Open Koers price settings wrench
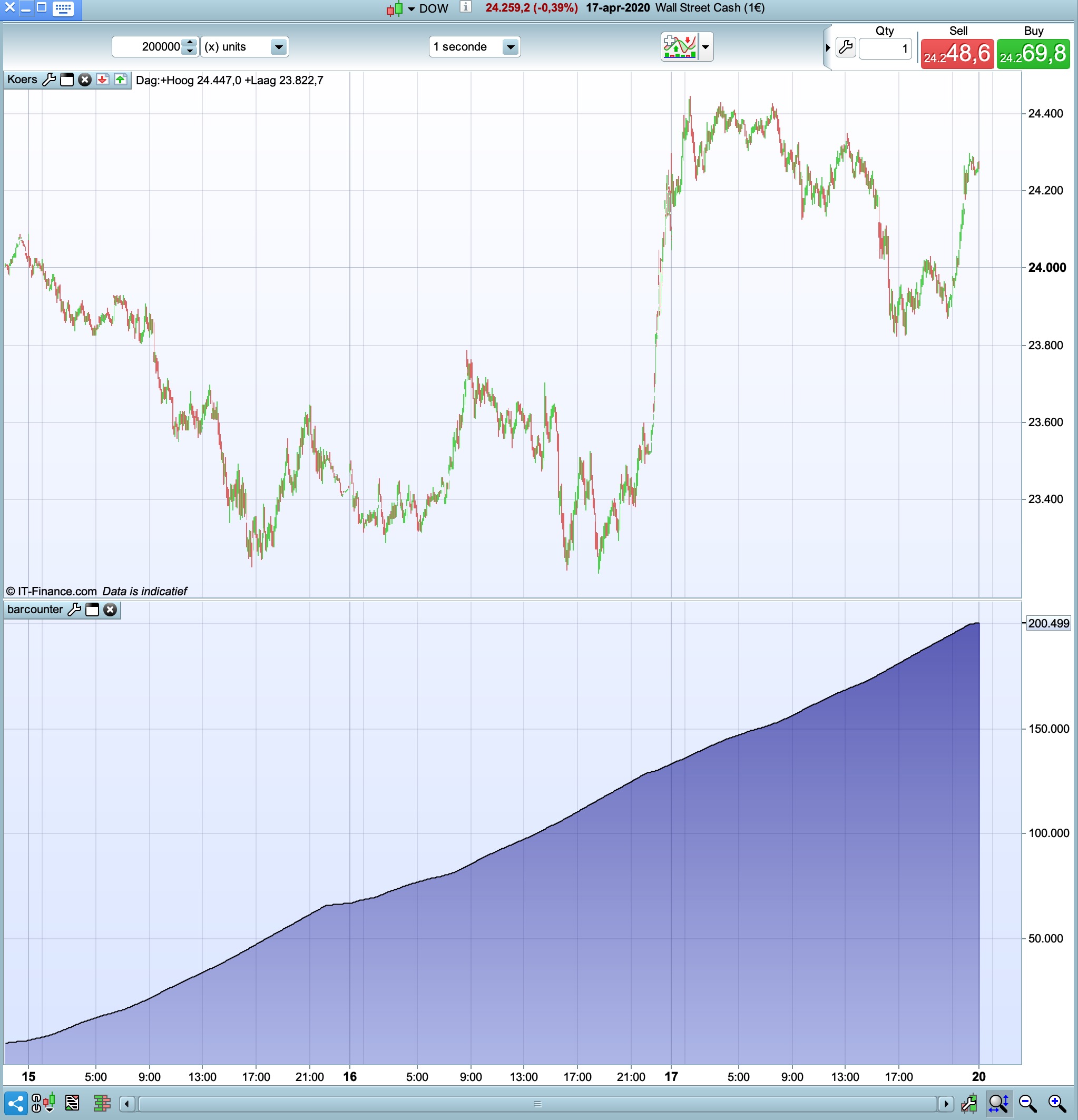This screenshot has height=1120, width=1078. 49,80
